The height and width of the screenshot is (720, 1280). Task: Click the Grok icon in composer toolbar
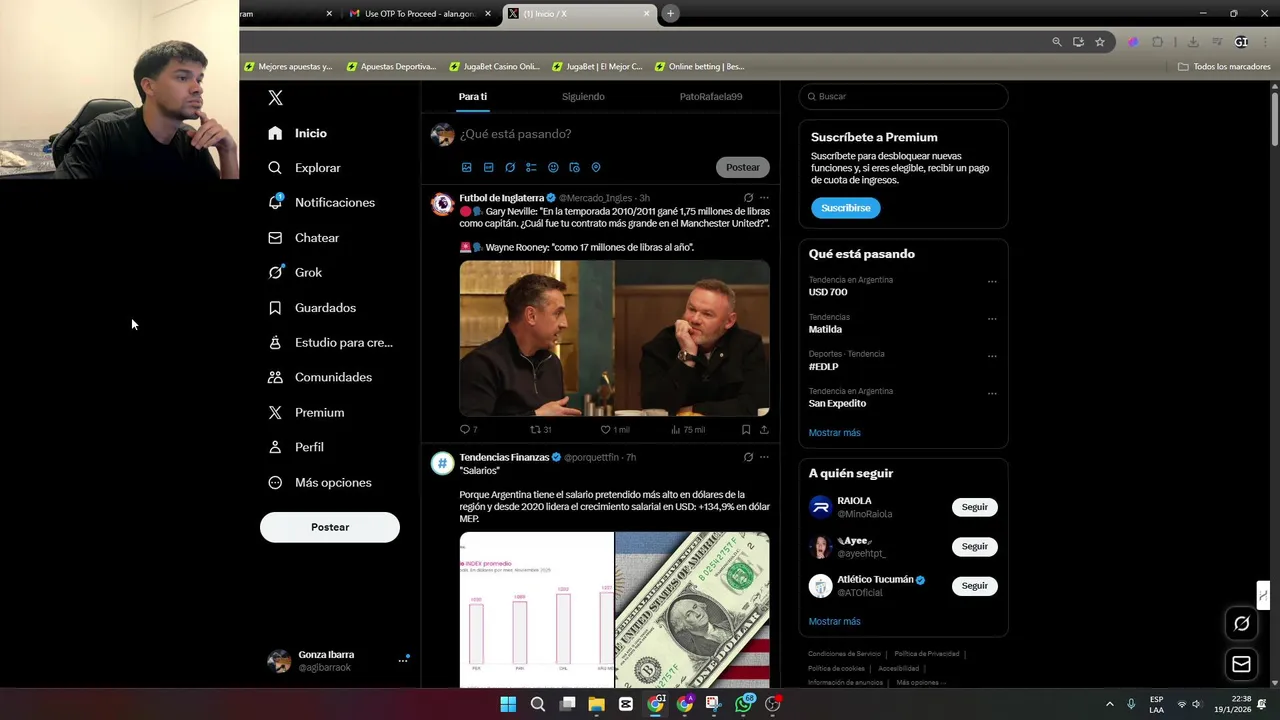(510, 167)
